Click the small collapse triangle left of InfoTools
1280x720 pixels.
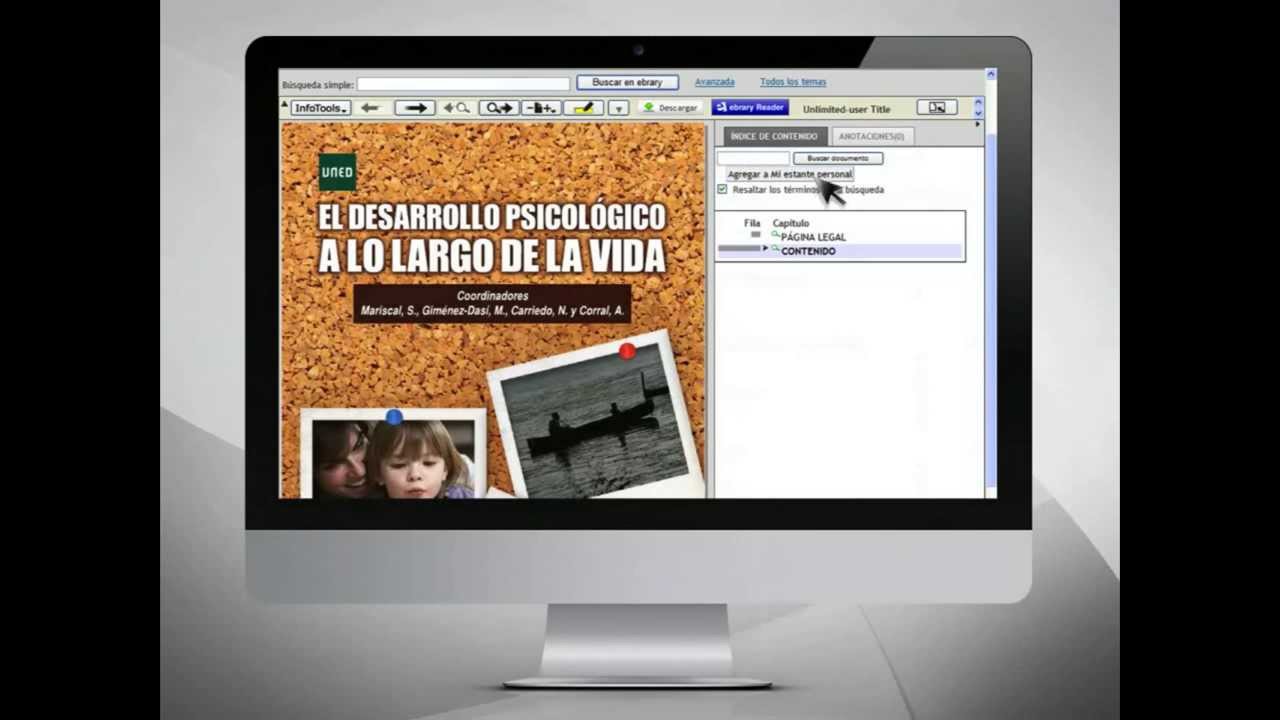tap(284, 105)
